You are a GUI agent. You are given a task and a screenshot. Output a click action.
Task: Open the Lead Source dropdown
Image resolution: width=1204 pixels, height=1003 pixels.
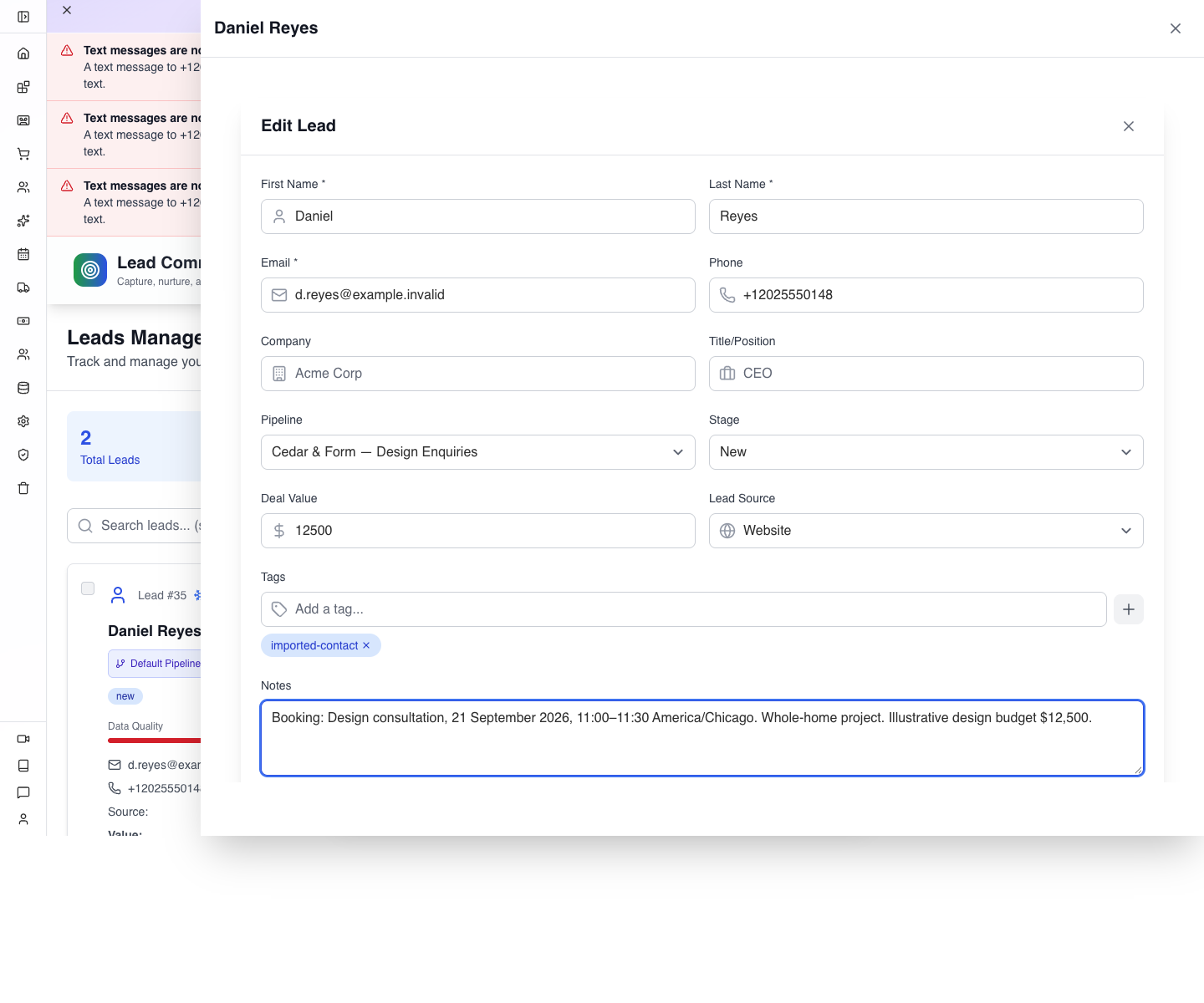[926, 531]
